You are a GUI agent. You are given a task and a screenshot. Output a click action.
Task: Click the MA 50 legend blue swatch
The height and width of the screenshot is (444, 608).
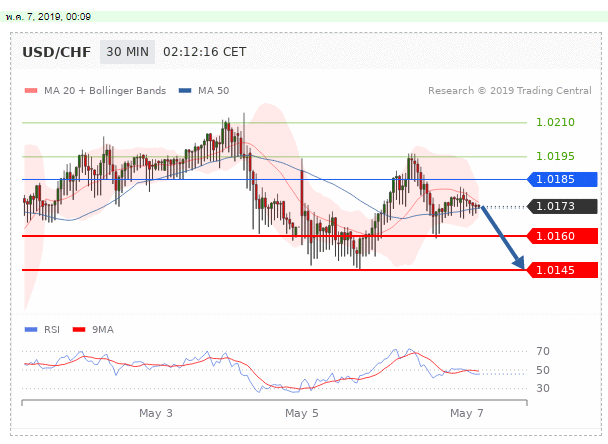[185, 91]
